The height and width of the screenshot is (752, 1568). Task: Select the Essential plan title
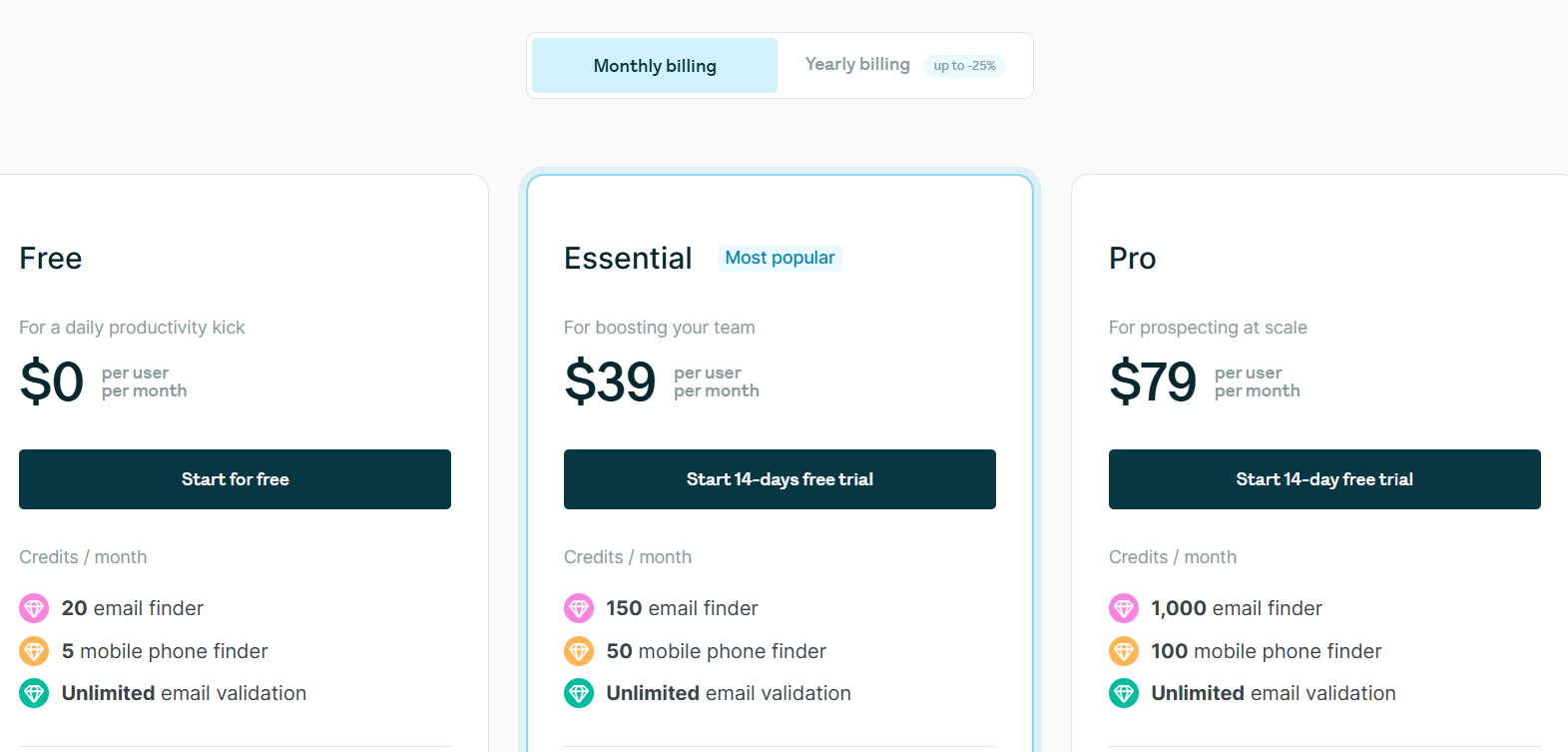click(x=628, y=259)
